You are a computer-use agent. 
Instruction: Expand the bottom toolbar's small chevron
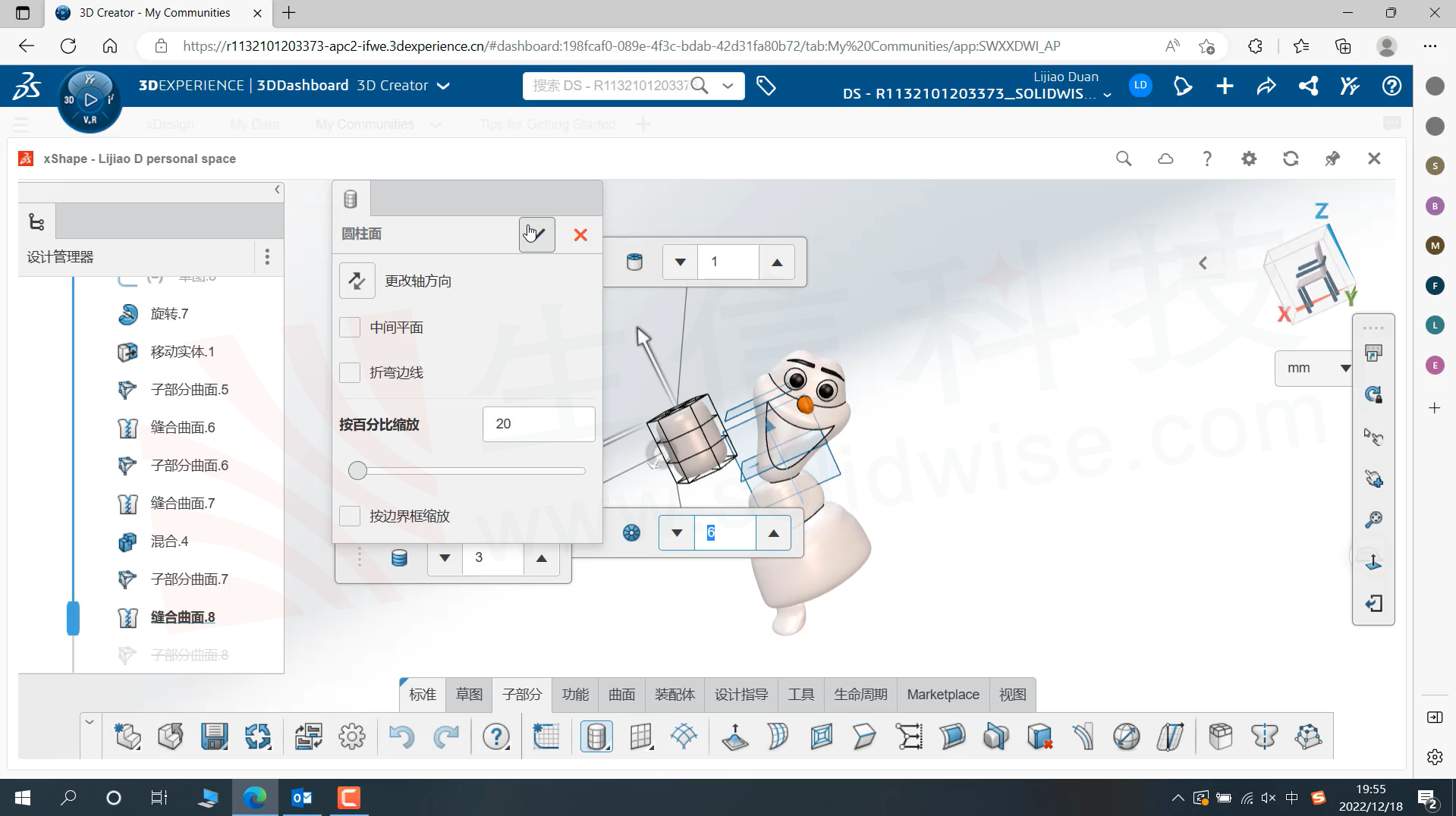(x=90, y=722)
